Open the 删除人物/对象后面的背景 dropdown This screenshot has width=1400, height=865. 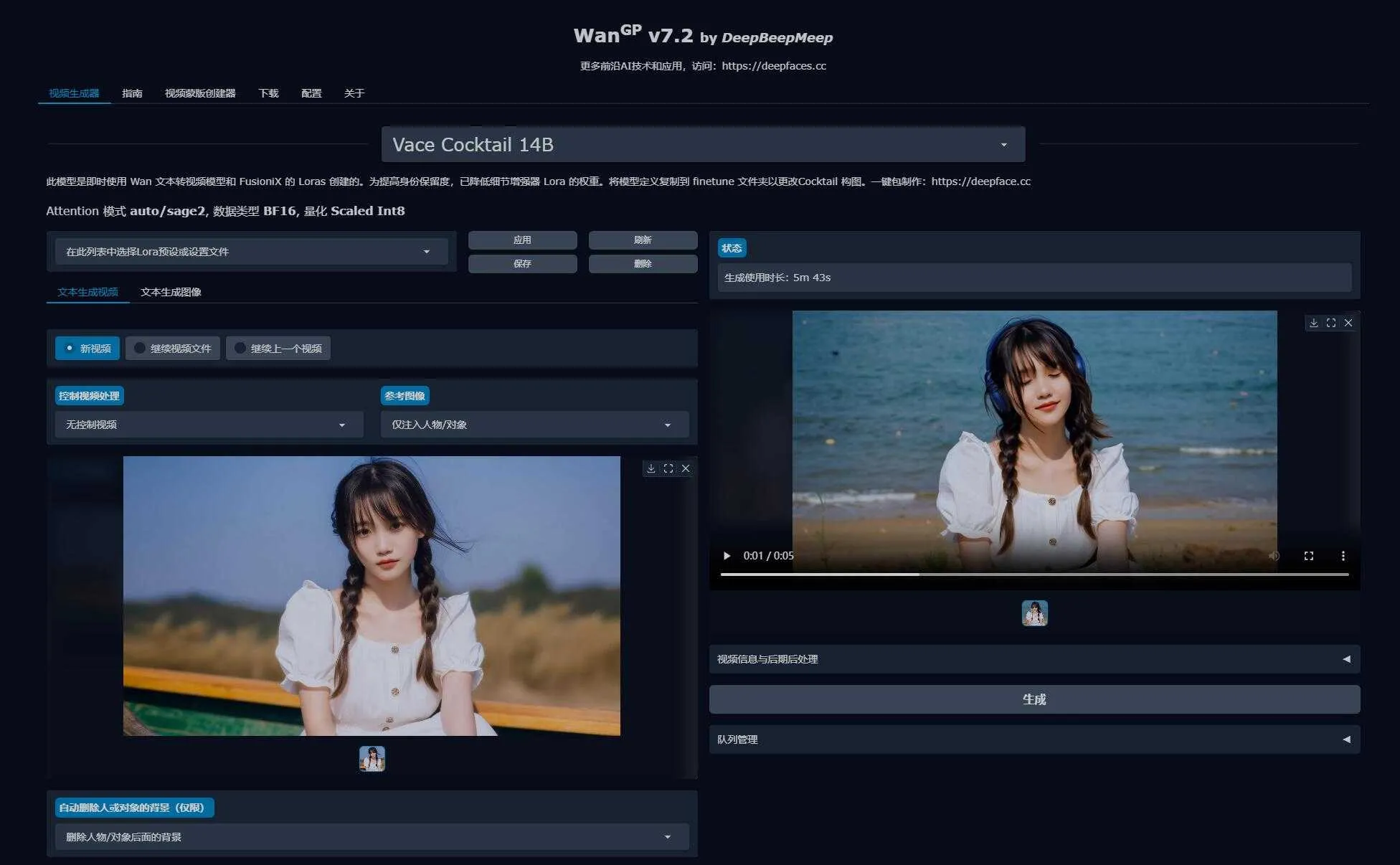[372, 837]
